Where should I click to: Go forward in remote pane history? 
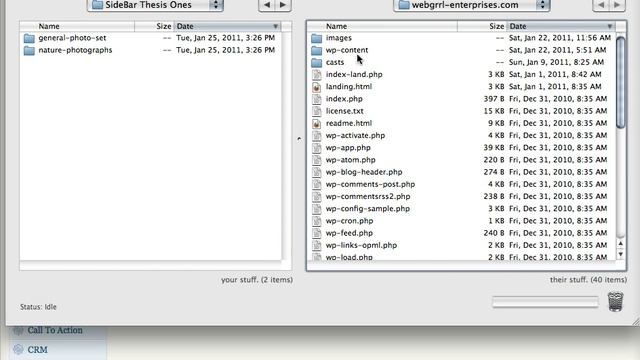coord(617,5)
